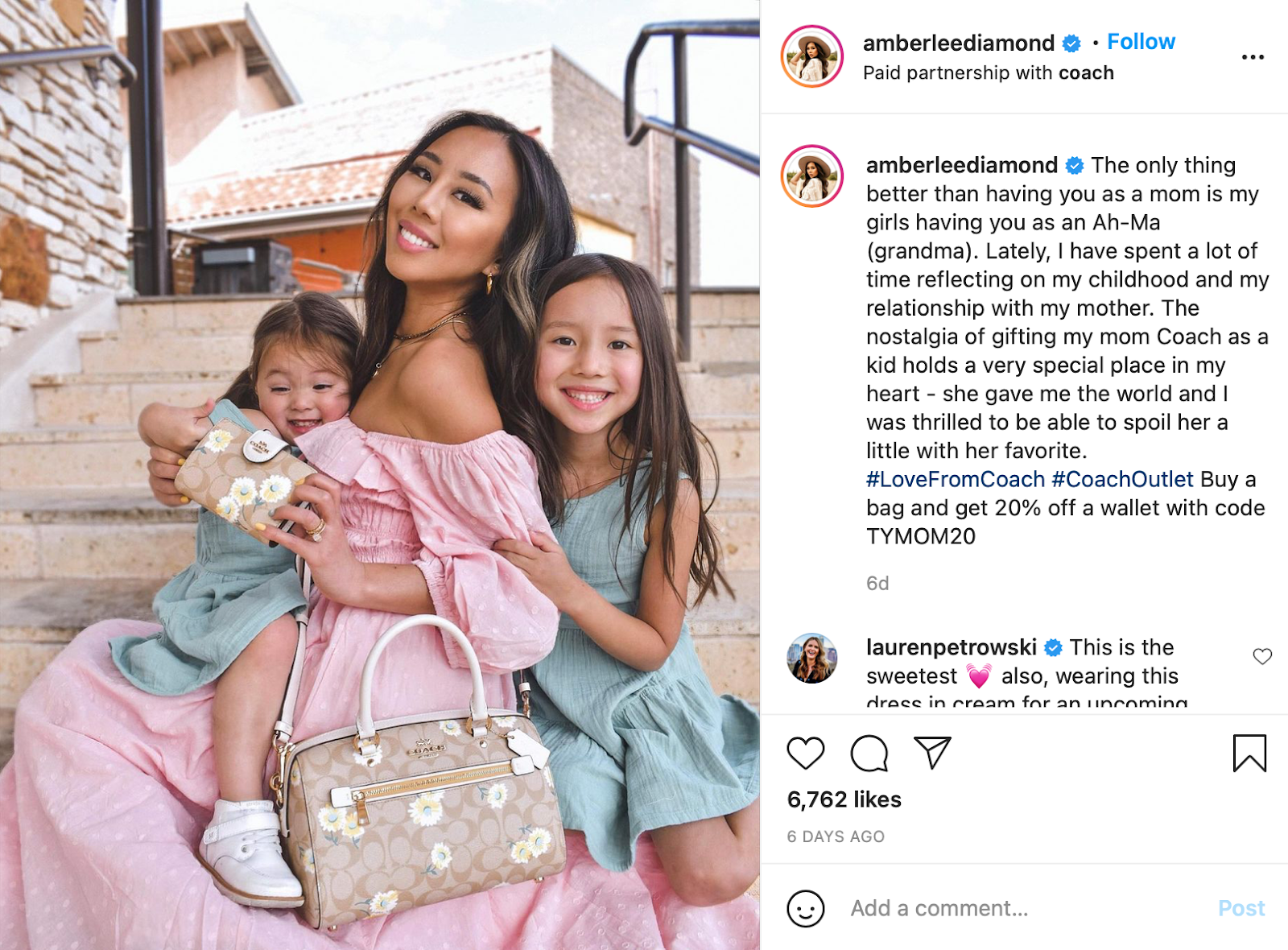Image resolution: width=1288 pixels, height=950 pixels.
Task: Open the three-dot more options menu
Action: 1253,57
